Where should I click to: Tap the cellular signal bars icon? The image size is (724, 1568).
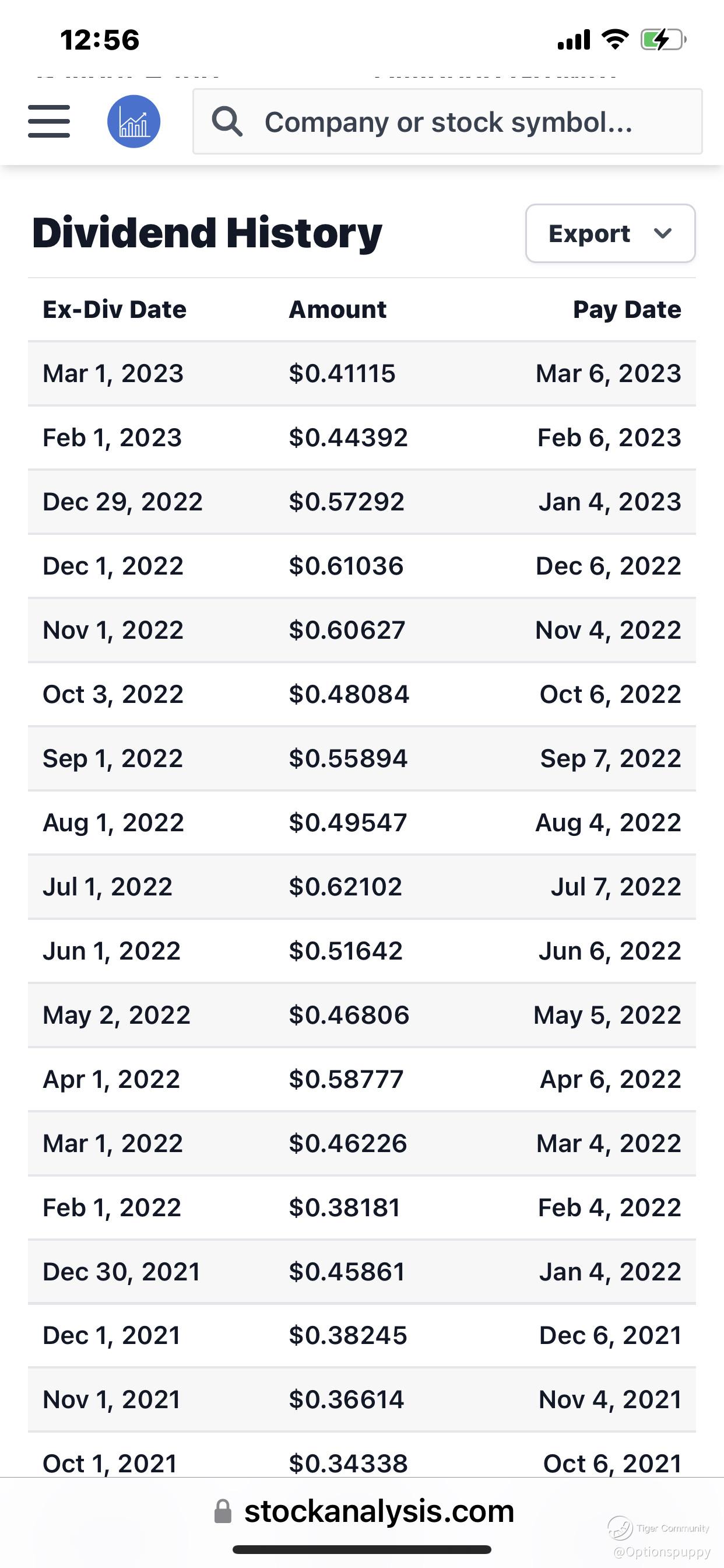pos(574,40)
